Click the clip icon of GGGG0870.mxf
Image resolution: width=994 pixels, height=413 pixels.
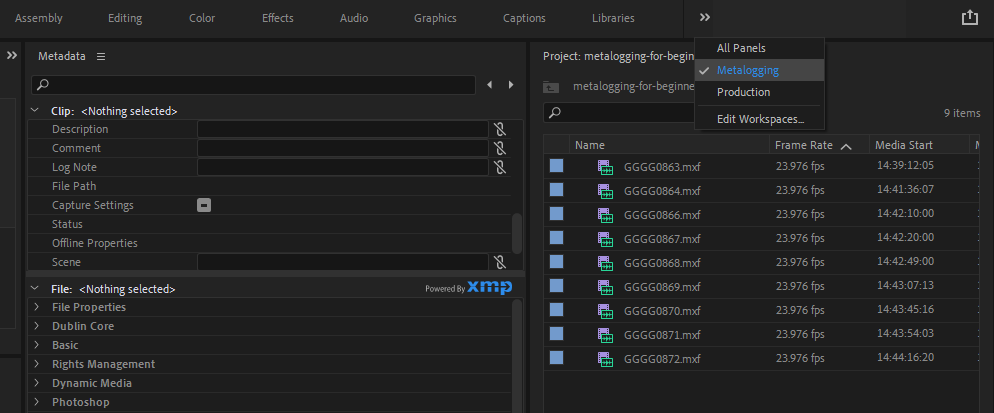(x=605, y=311)
